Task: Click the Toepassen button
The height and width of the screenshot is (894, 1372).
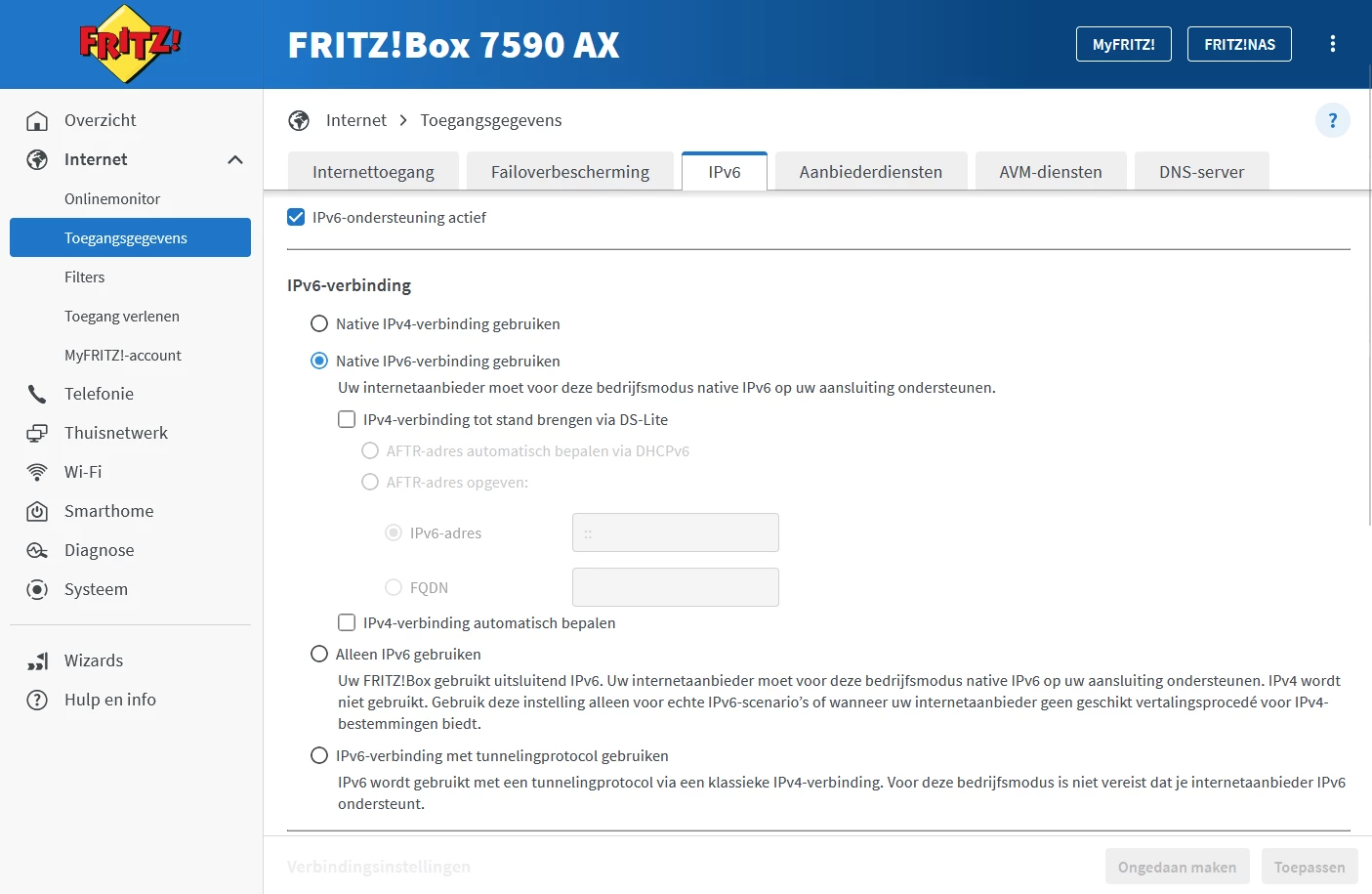Action: [x=1310, y=867]
